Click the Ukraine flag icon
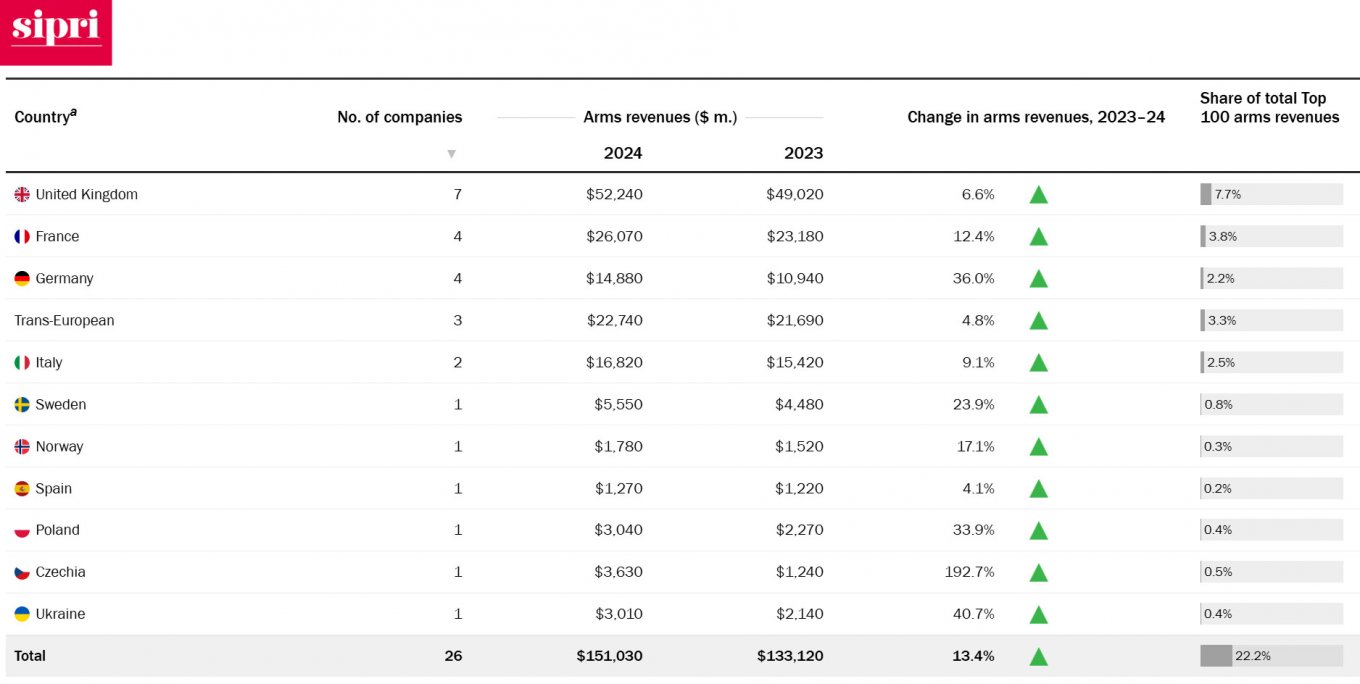 click(x=22, y=614)
